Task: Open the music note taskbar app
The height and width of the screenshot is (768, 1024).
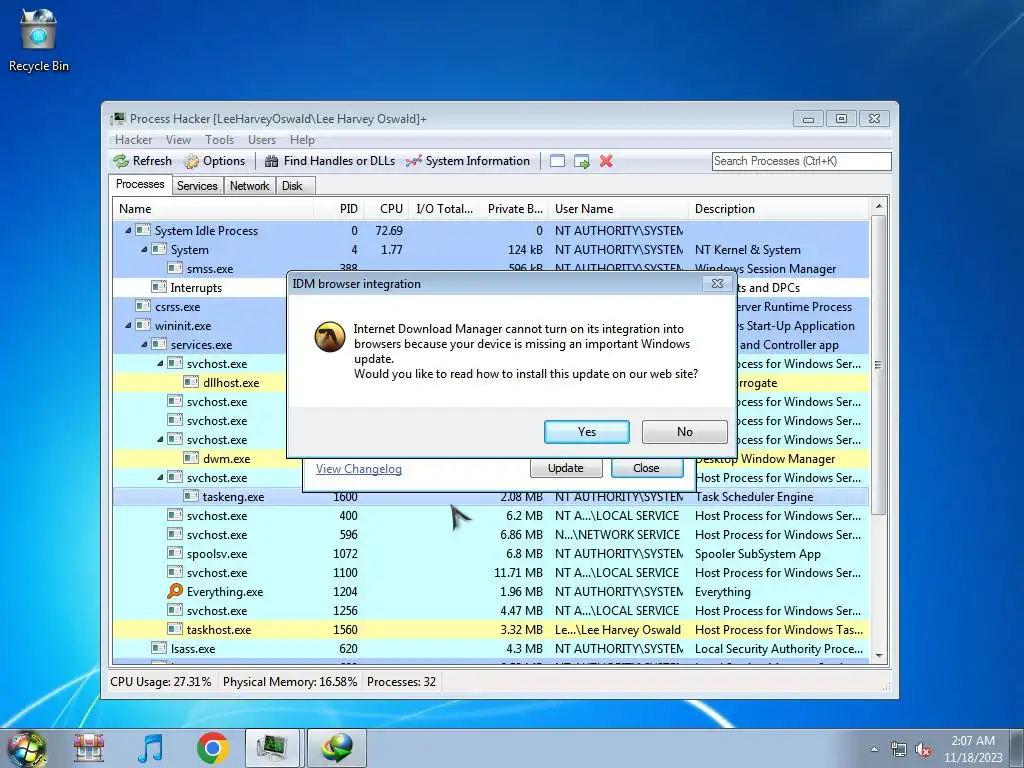Action: (150, 748)
